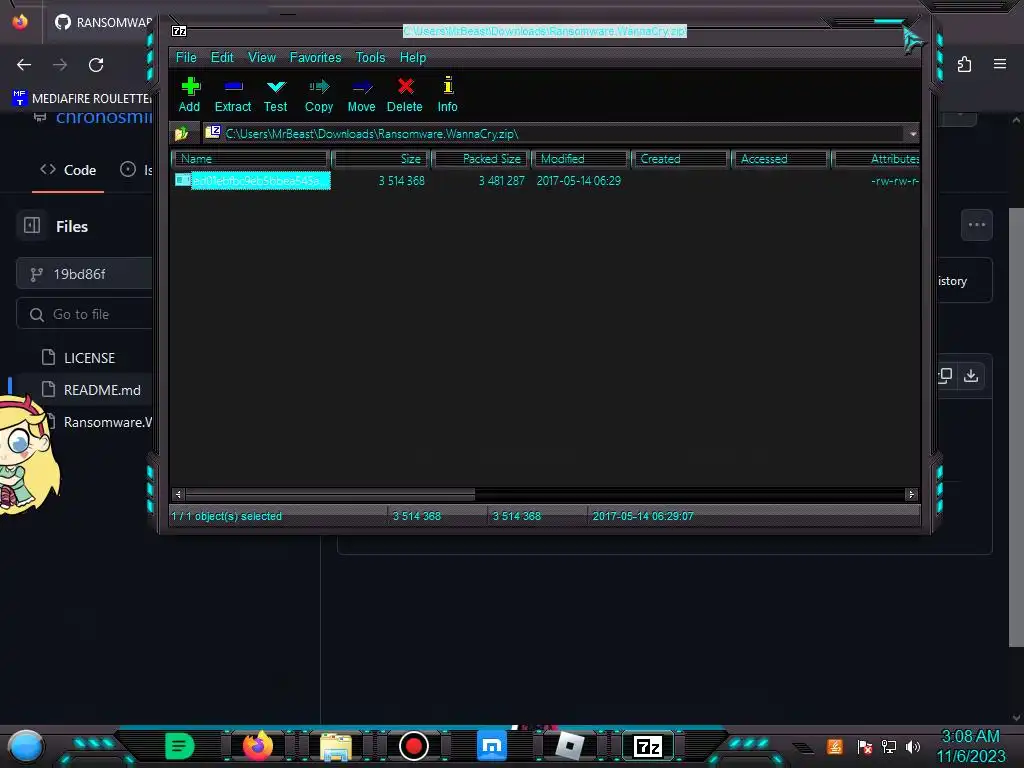Click the 7z taskbar button
The height and width of the screenshot is (768, 1024).
coord(648,746)
